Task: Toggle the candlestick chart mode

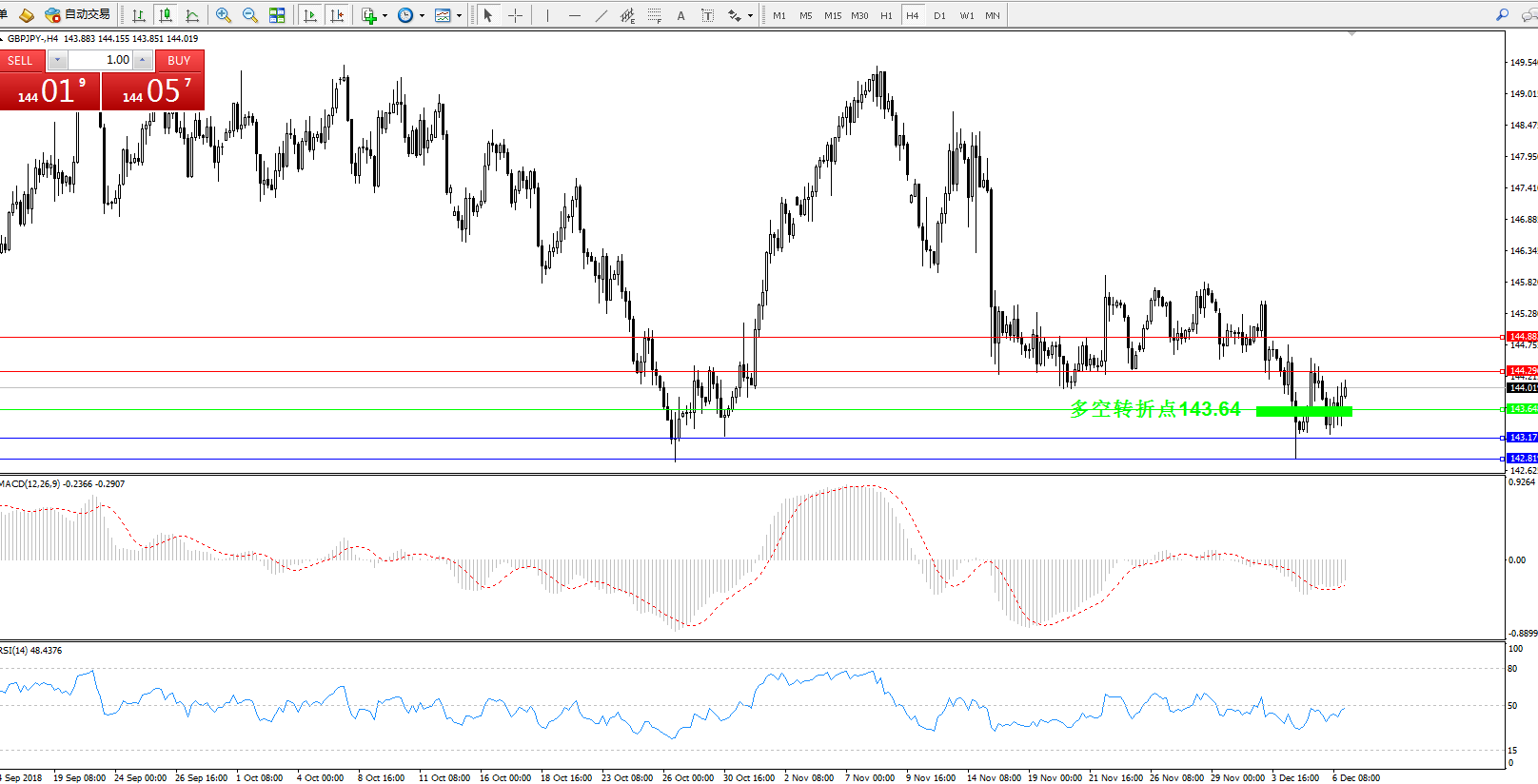Action: coord(166,15)
